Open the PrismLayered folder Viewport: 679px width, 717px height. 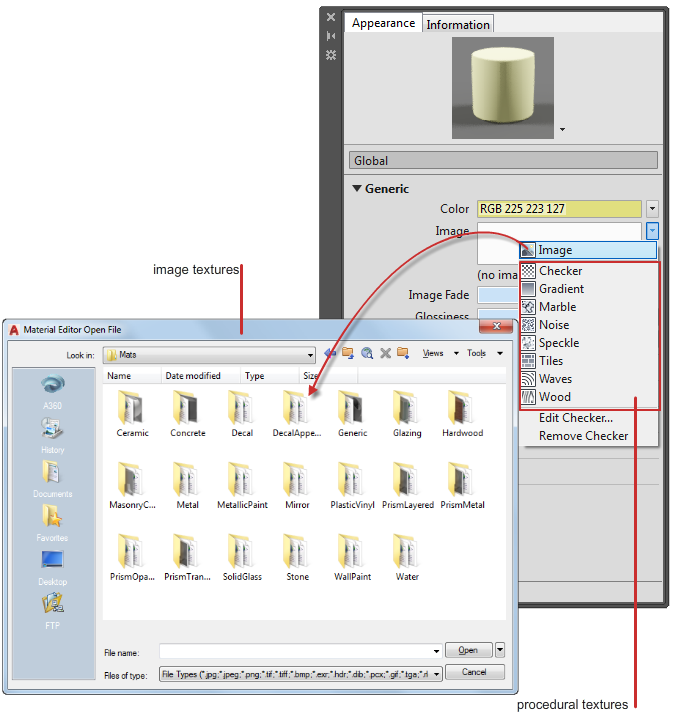click(x=407, y=486)
